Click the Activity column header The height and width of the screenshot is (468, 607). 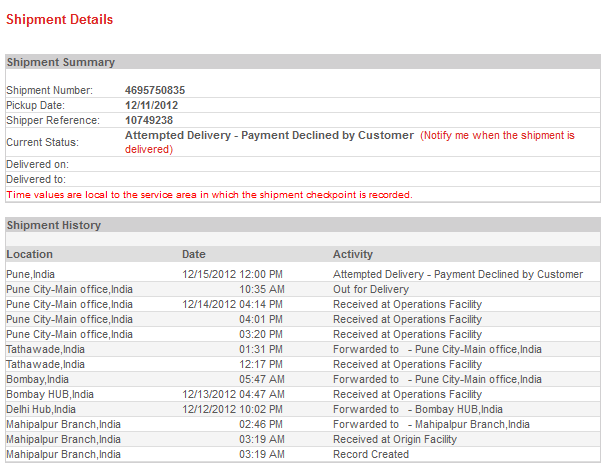(354, 254)
